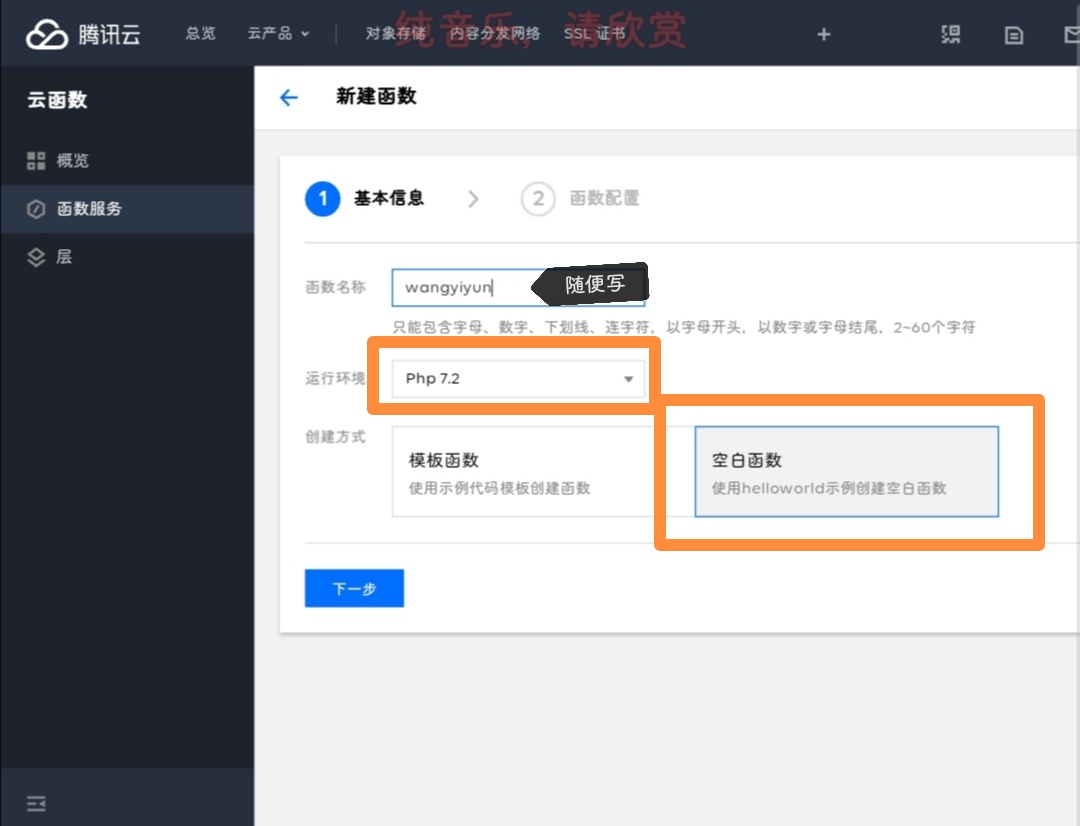Click the Tencent Cloud logo
The height and width of the screenshot is (826, 1080).
pyautogui.click(x=83, y=34)
